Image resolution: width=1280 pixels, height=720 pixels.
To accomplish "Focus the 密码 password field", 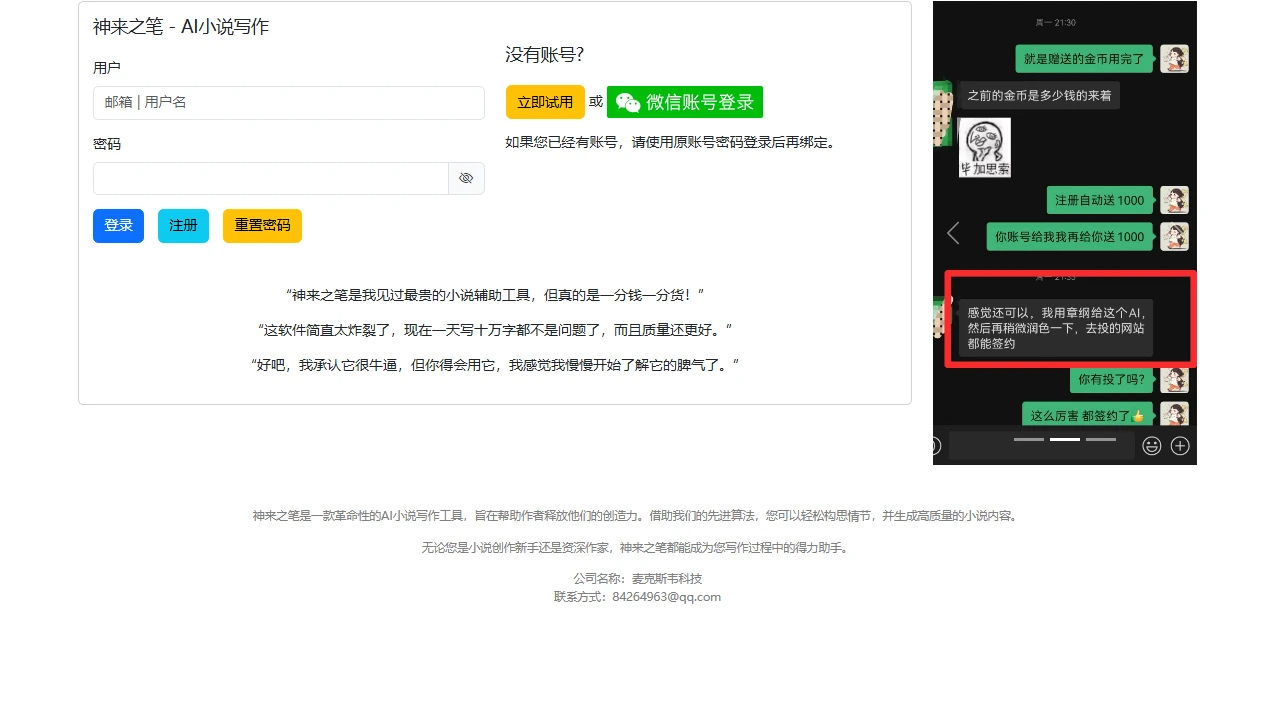I will [270, 179].
